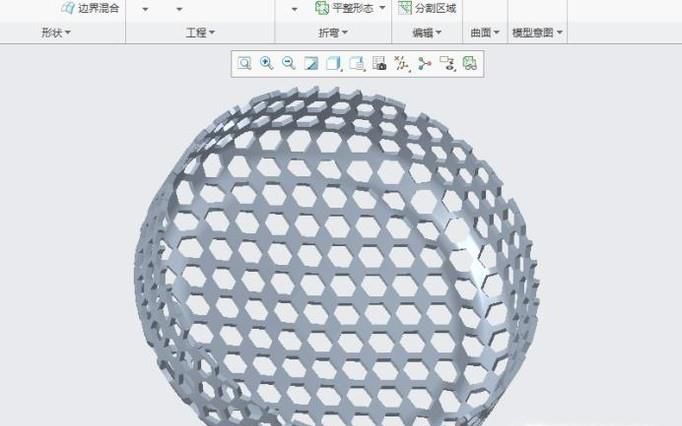Click the view manager camera icon
Image resolution: width=682 pixels, height=426 pixels.
(379, 63)
